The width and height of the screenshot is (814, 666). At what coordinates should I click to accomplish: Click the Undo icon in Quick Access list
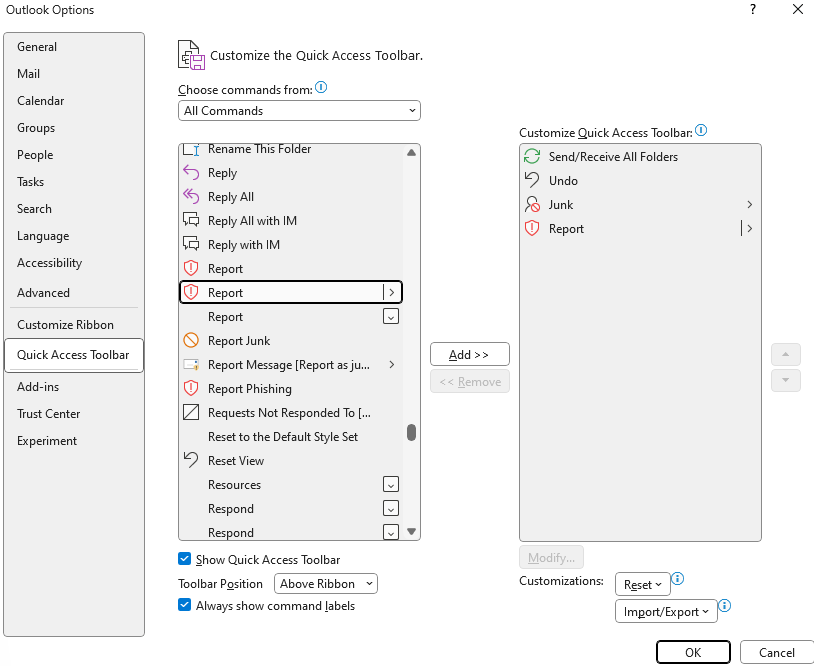[x=530, y=180]
